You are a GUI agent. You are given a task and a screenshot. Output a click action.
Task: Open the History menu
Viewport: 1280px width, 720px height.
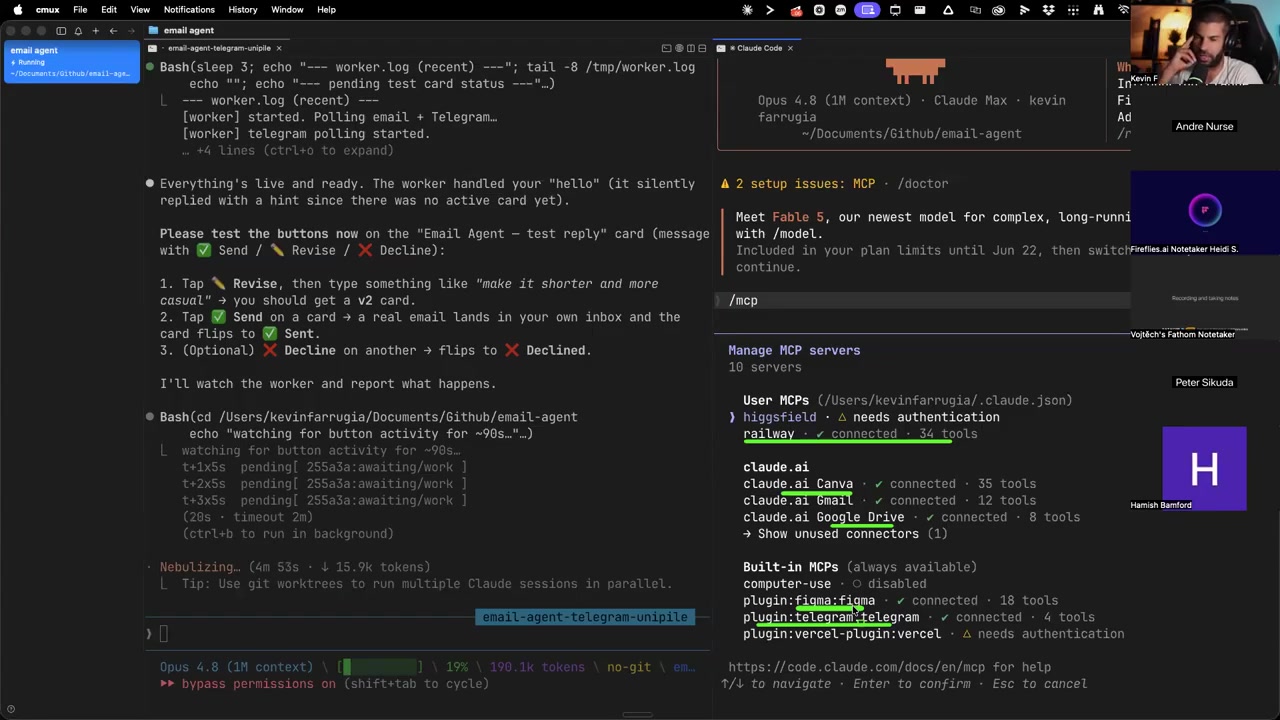[x=243, y=9]
